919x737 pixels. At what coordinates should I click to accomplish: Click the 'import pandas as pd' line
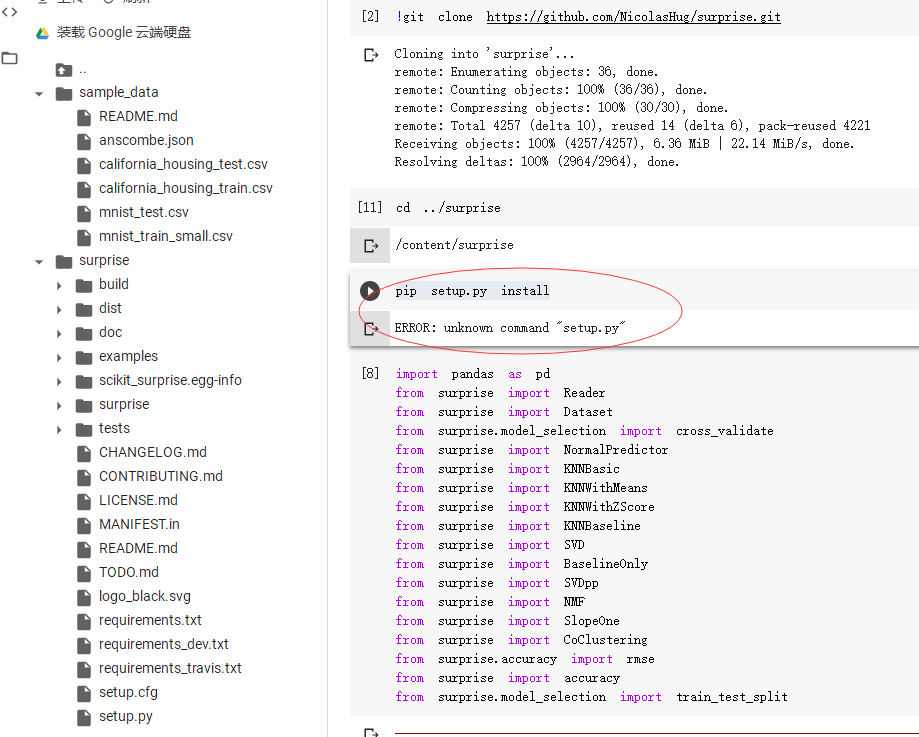pyautogui.click(x=473, y=374)
